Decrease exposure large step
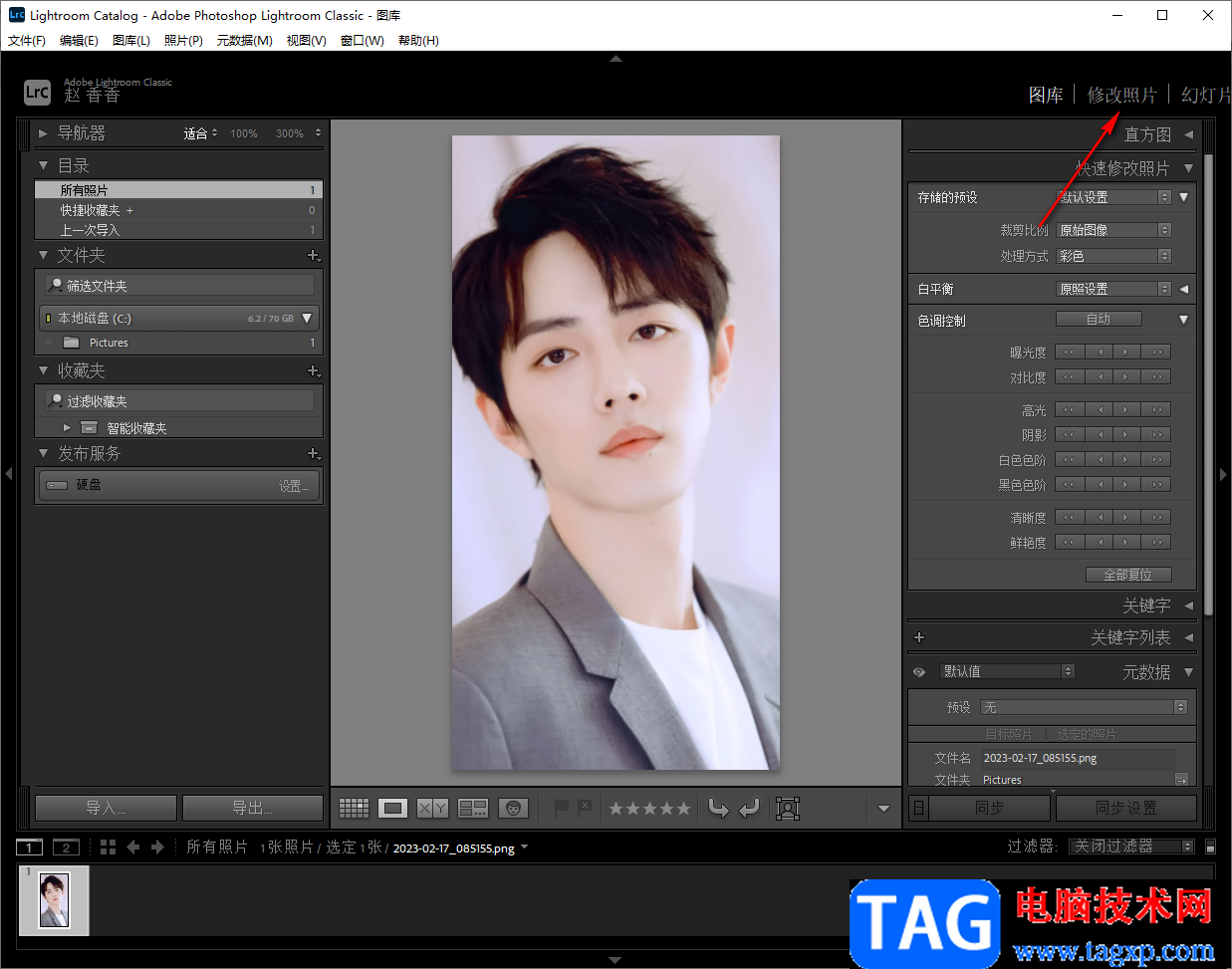 click(x=1069, y=352)
